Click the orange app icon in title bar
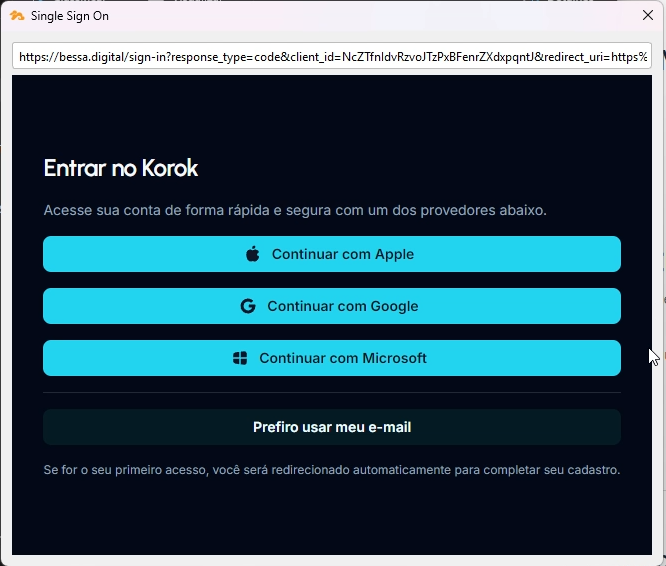This screenshot has height=566, width=666. point(17,16)
